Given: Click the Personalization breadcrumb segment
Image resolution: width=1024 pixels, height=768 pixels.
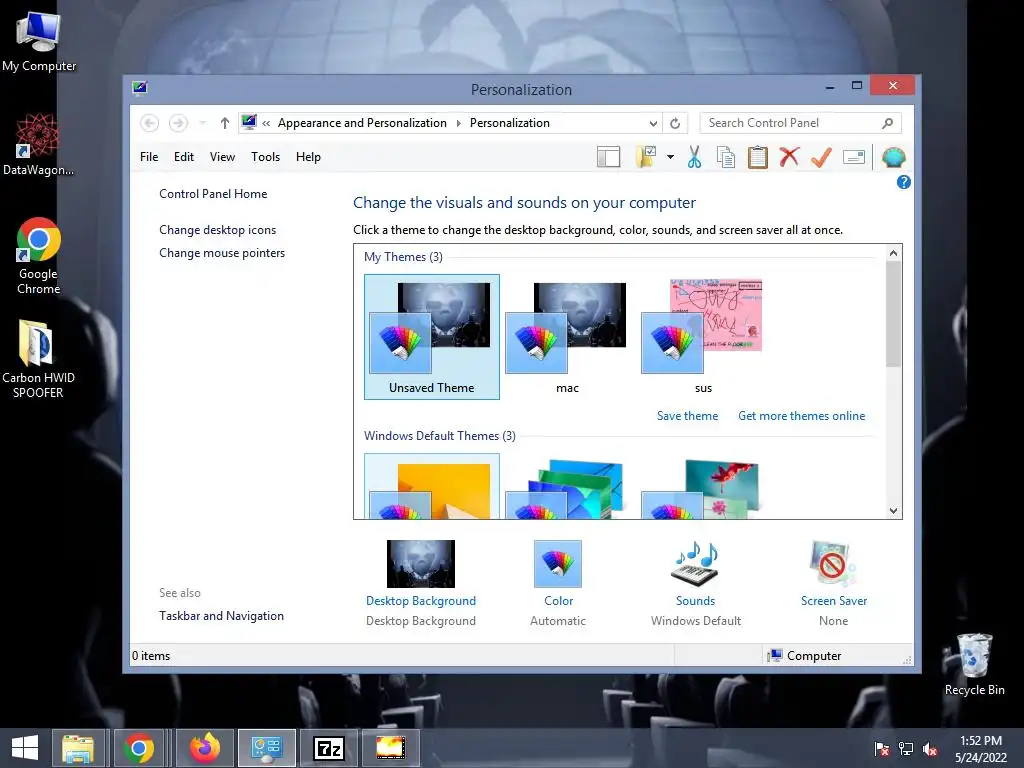Looking at the screenshot, I should click(509, 123).
